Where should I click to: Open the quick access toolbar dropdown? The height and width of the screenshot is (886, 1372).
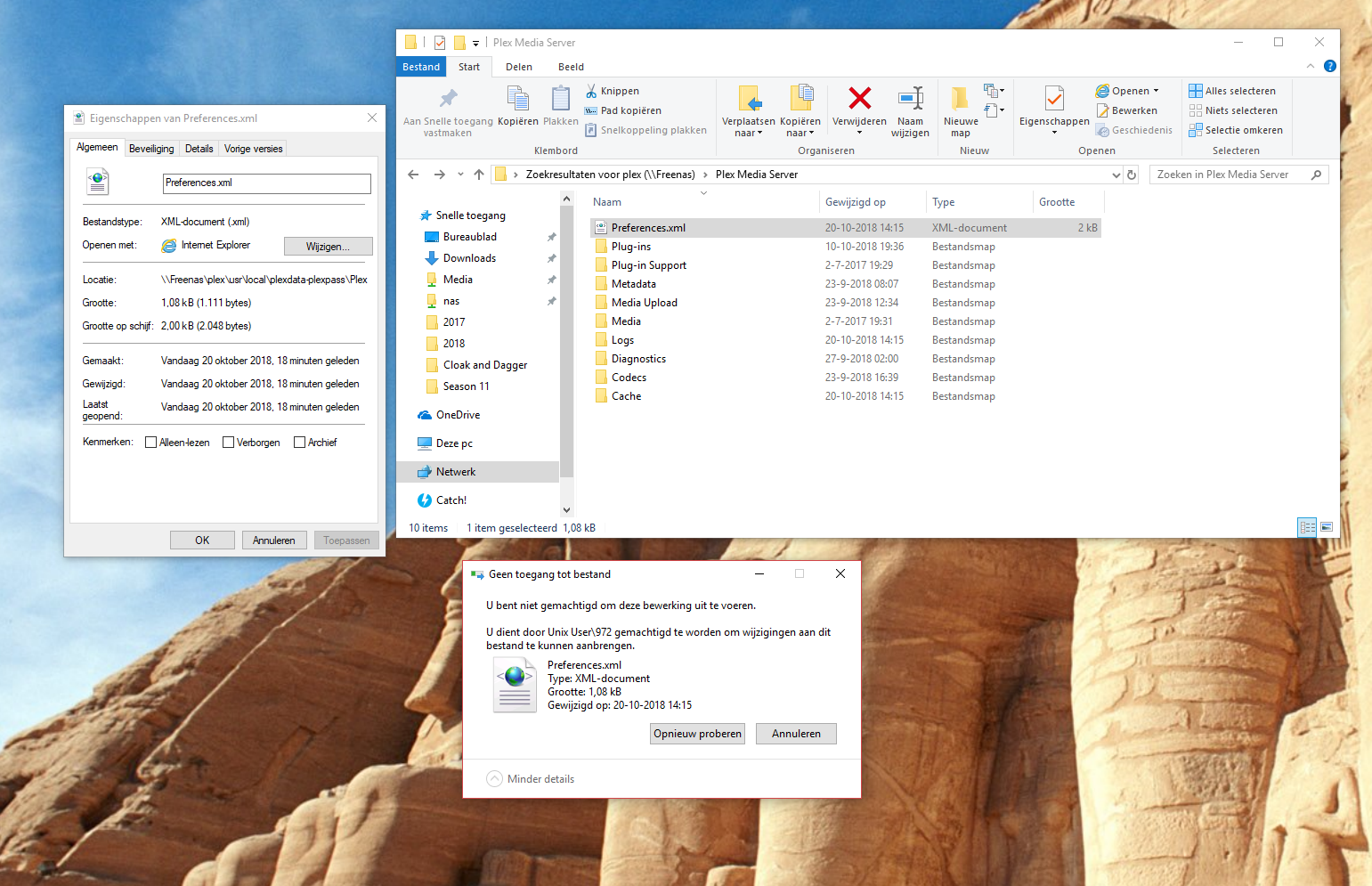coord(475,43)
